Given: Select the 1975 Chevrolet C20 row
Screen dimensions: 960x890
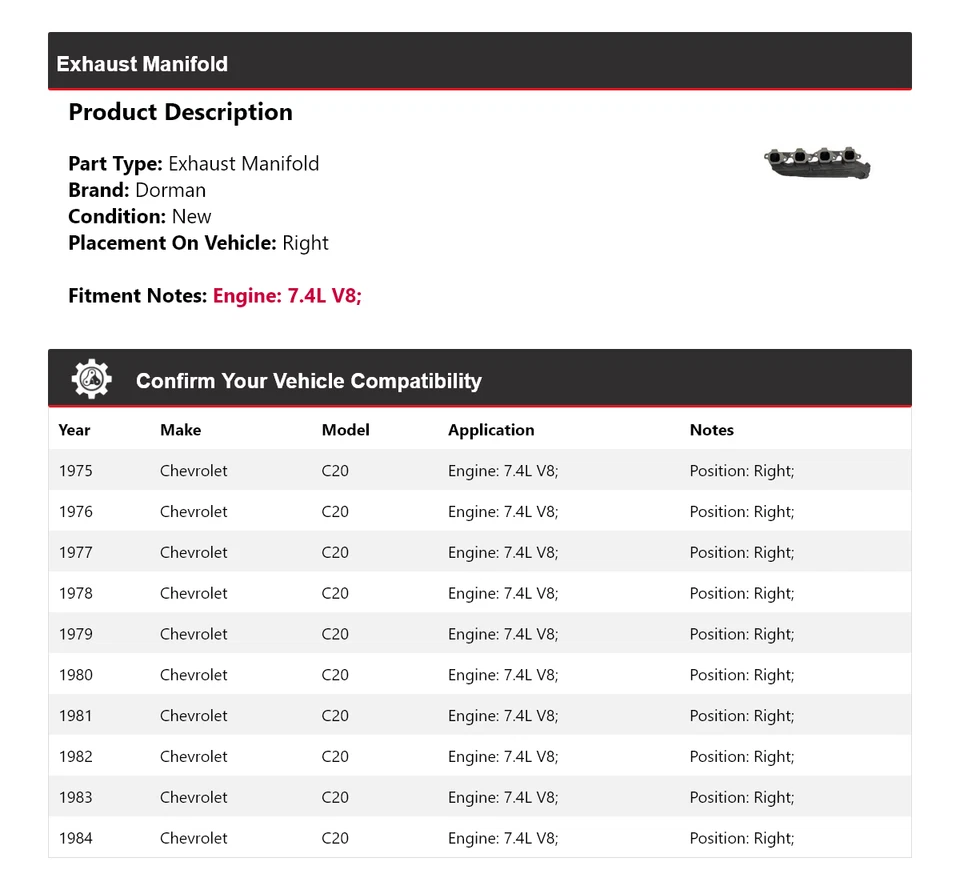Looking at the screenshot, I should click(479, 471).
